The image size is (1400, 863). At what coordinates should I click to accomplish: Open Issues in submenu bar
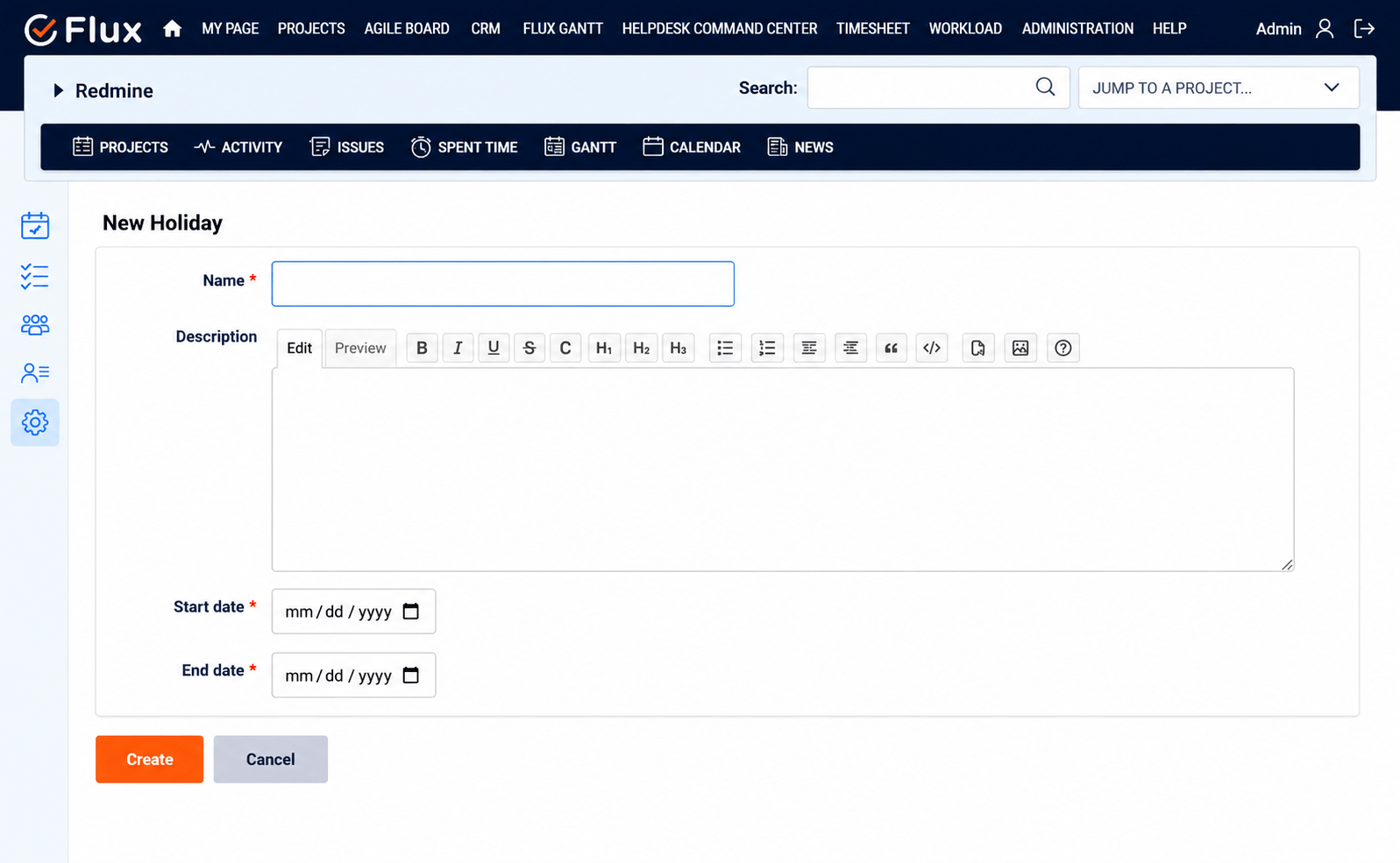click(347, 147)
